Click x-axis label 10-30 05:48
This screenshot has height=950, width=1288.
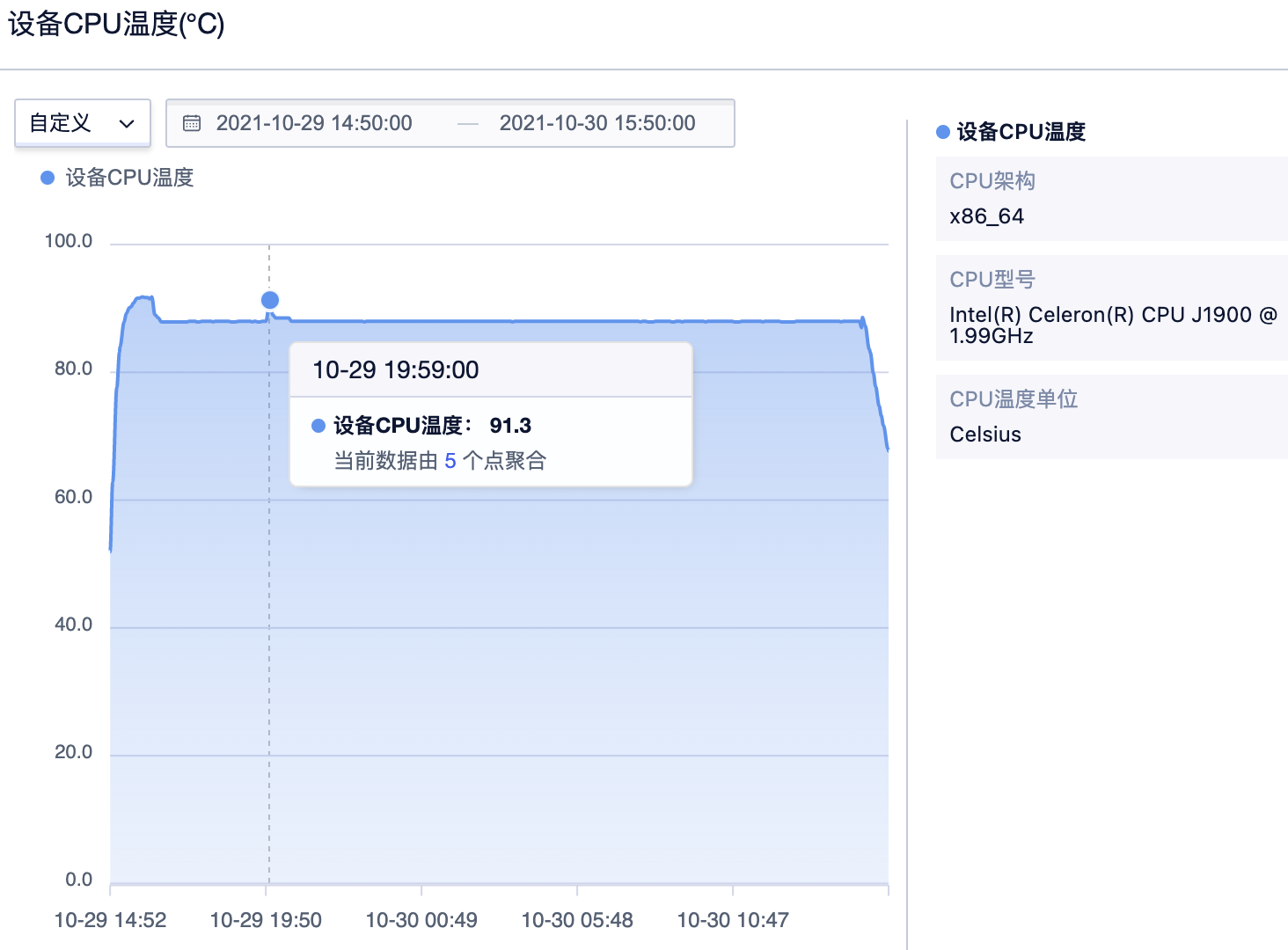[577, 920]
